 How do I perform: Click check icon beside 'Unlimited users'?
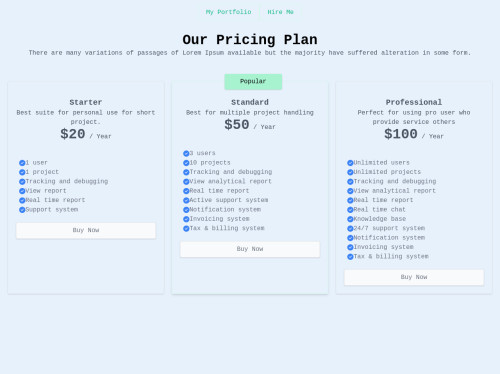[x=350, y=163]
